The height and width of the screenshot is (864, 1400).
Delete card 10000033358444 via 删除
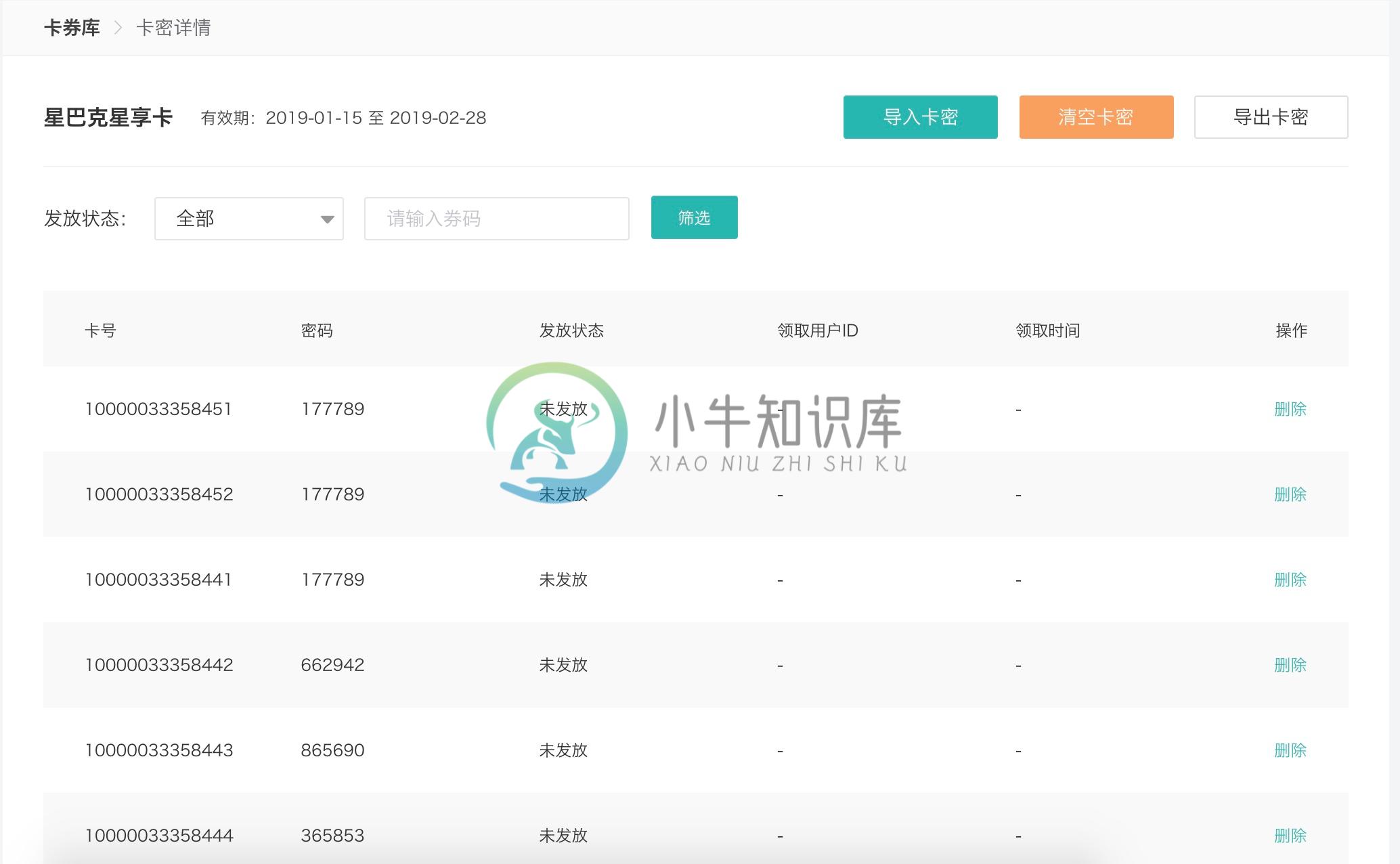(x=1290, y=836)
